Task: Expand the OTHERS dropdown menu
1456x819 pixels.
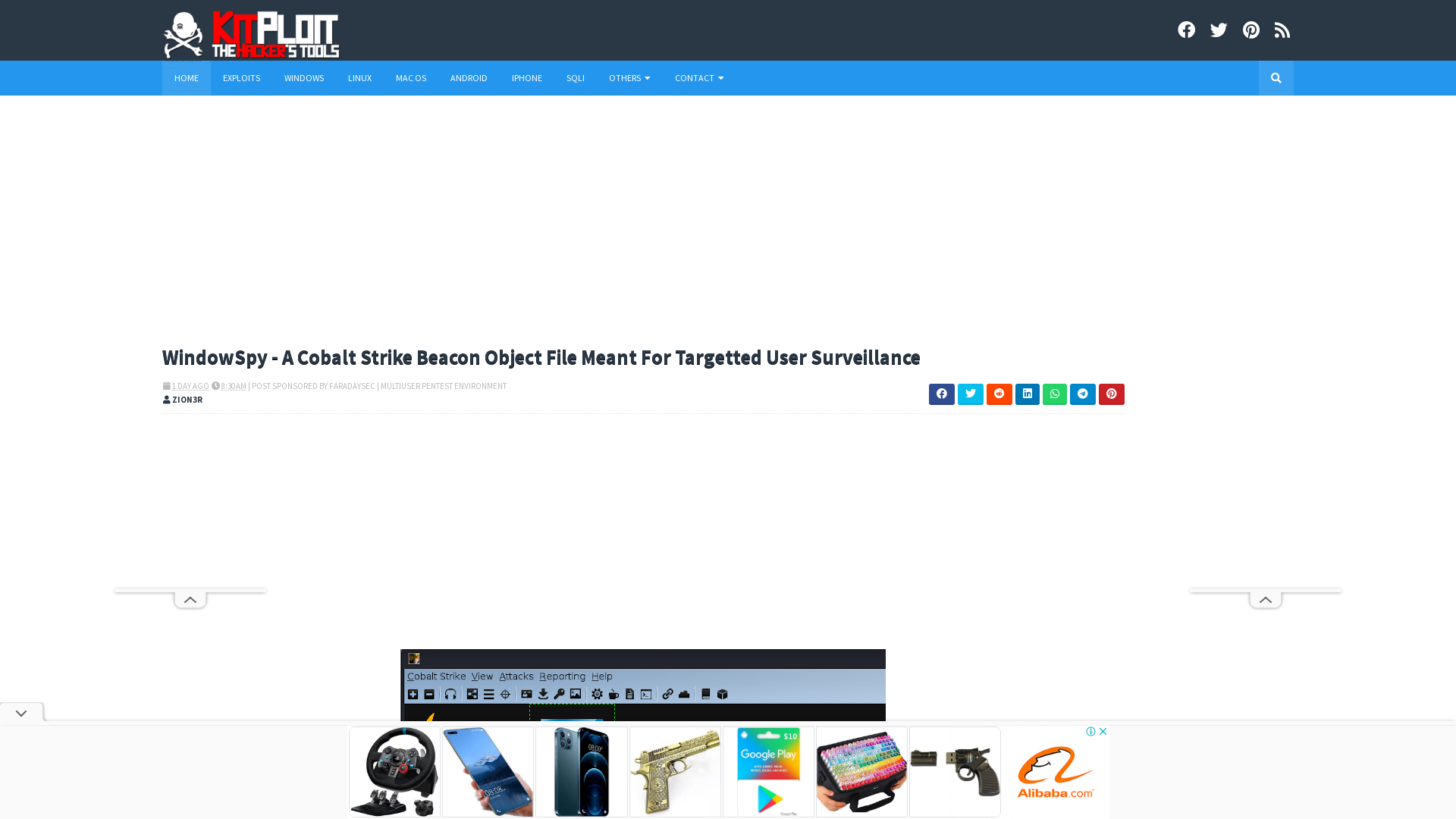Action: (629, 78)
